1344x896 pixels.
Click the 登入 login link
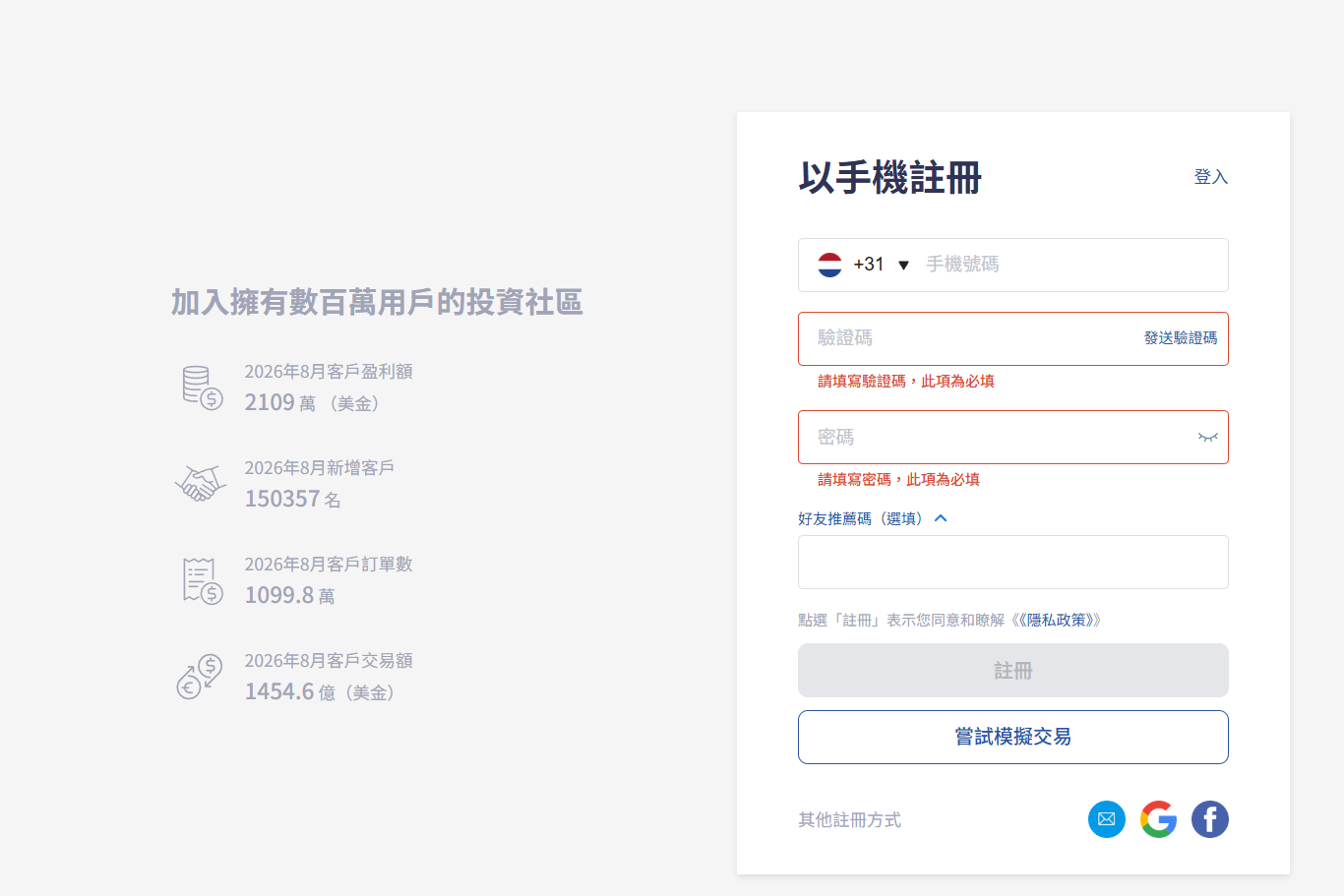tap(1211, 177)
